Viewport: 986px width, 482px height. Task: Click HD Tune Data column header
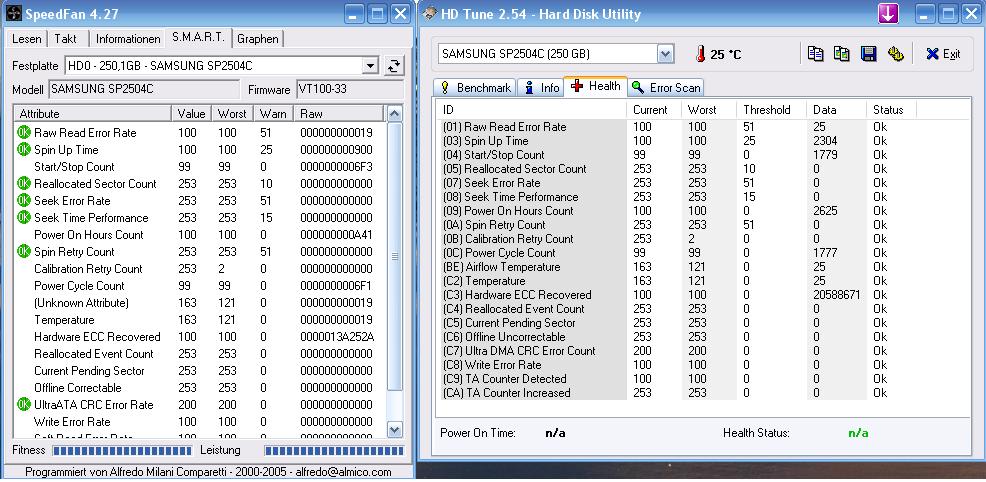coord(836,110)
